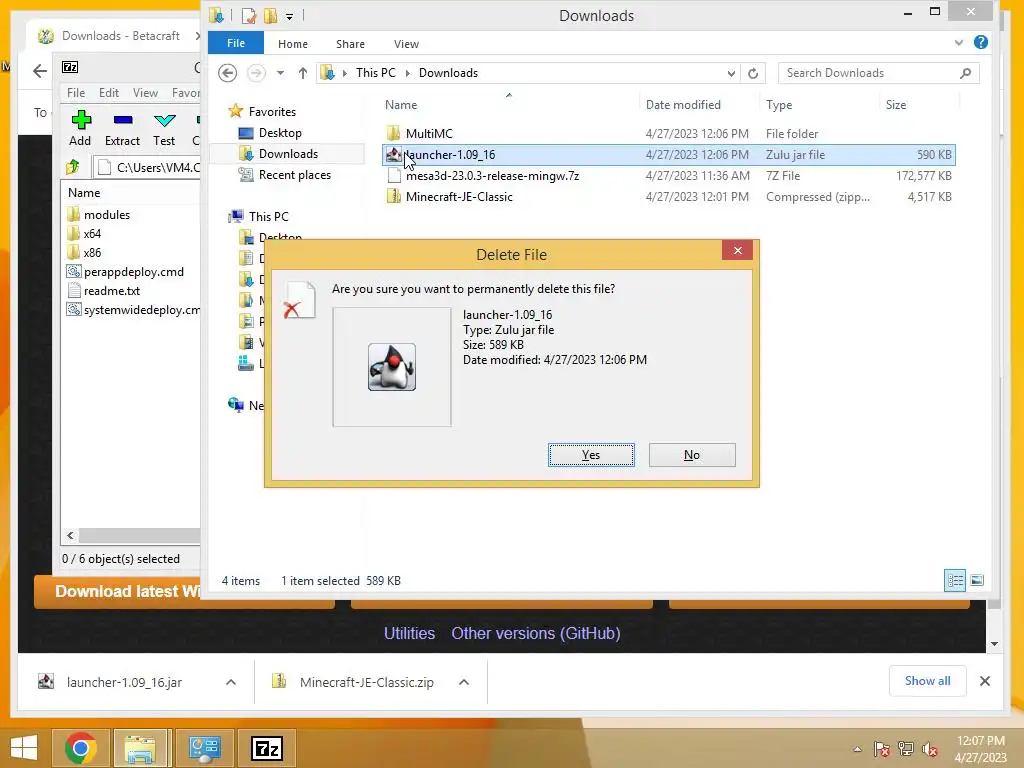Viewport: 1024px width, 768px height.
Task: Select Minecraft-JE-Classic zip file
Action: (459, 197)
